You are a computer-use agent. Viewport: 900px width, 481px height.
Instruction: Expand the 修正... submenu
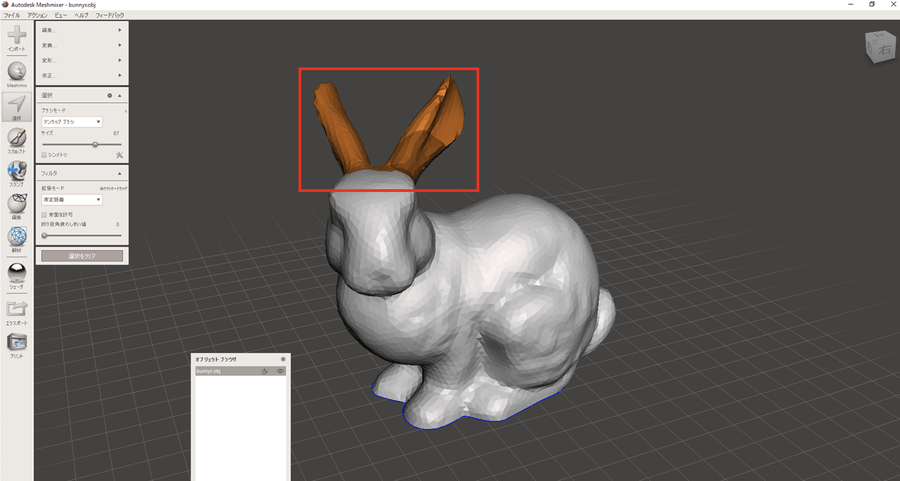pos(82,75)
